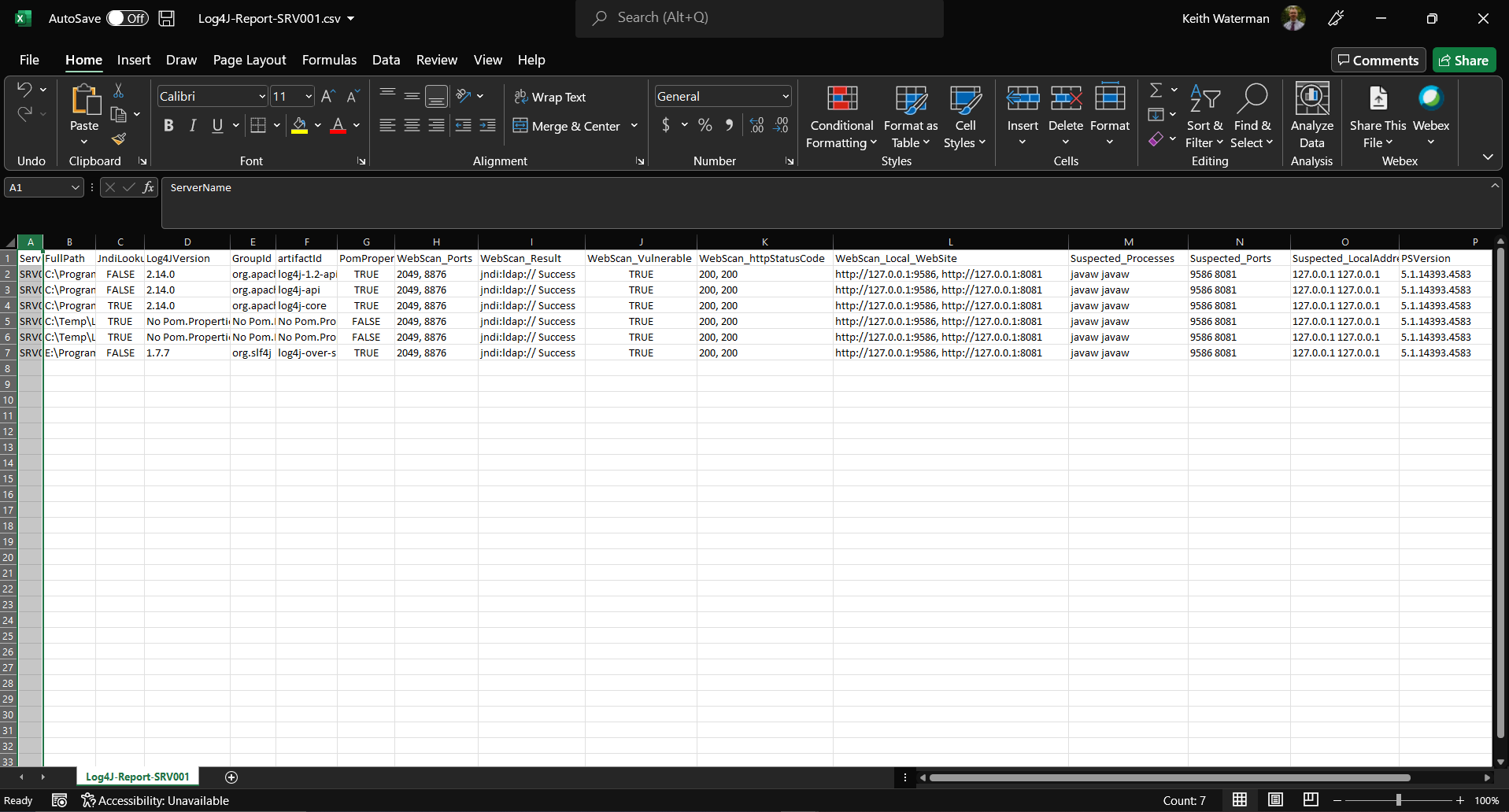This screenshot has height=812, width=1509.
Task: Toggle the AutoSave switch
Action: [128, 18]
